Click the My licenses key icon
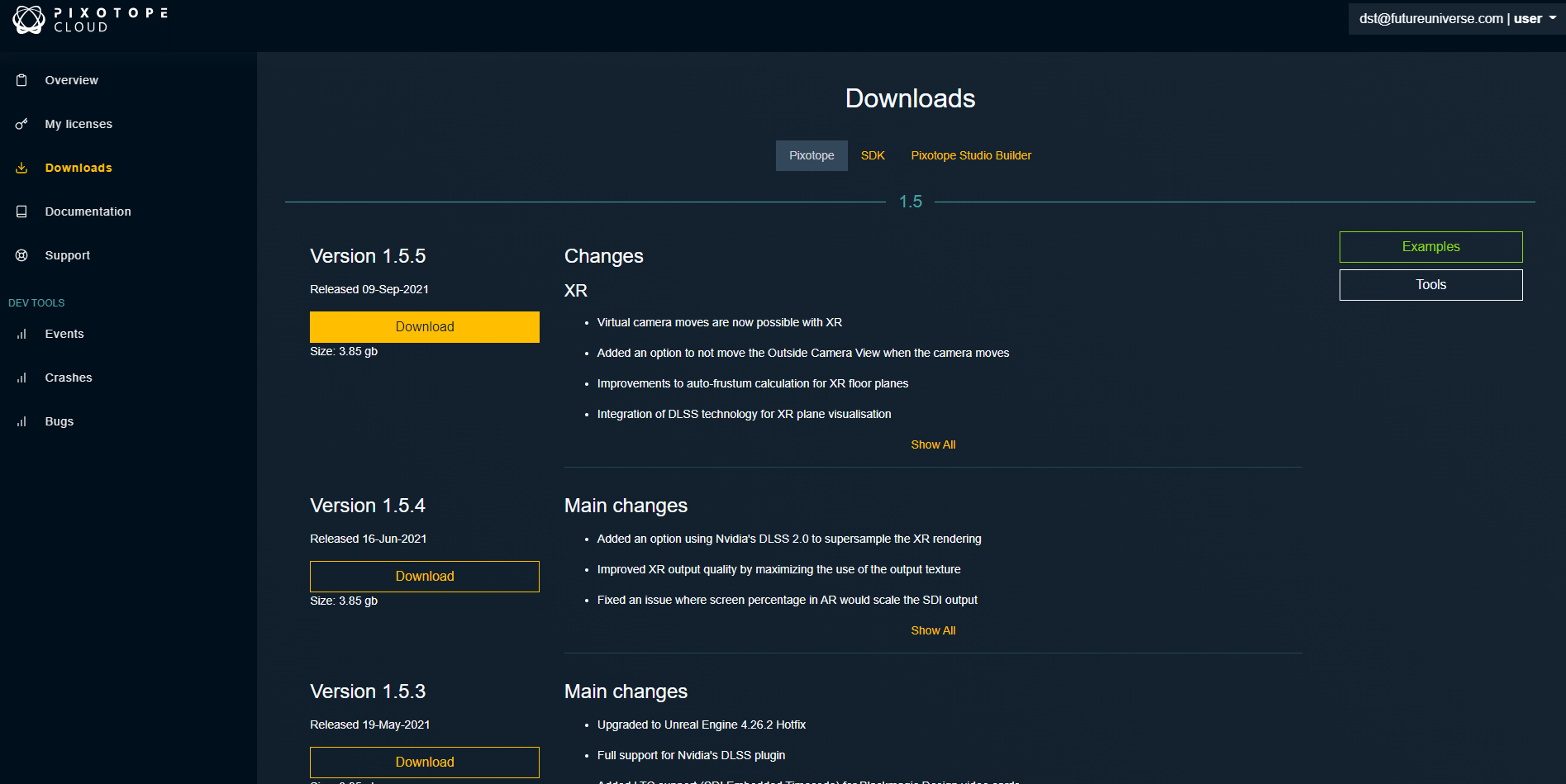This screenshot has height=784, width=1566. pyautogui.click(x=21, y=124)
